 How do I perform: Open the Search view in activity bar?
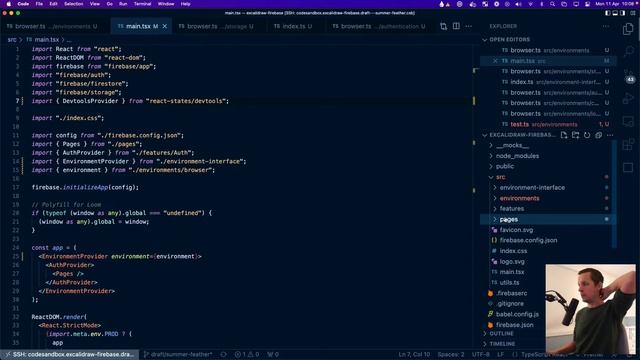pyautogui.click(x=628, y=51)
